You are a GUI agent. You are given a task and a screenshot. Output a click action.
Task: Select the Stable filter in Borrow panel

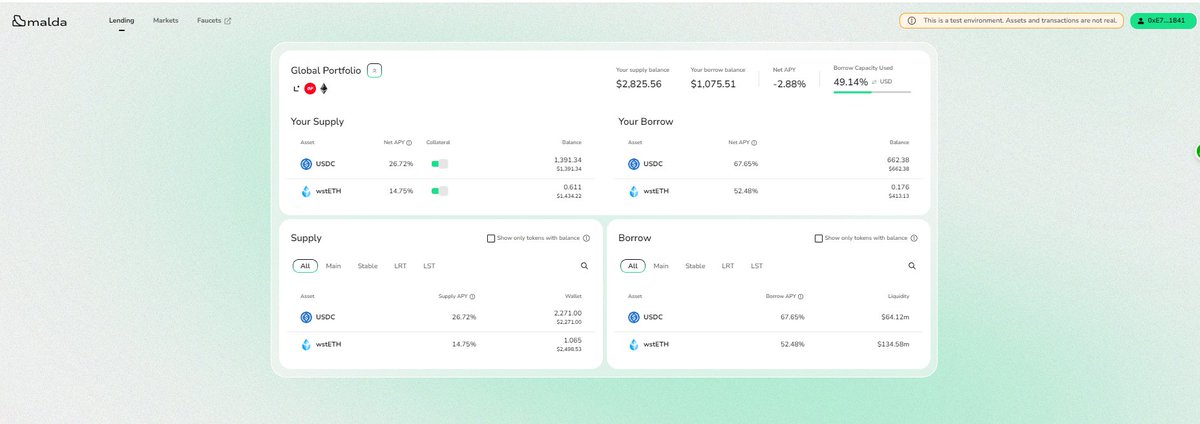click(695, 266)
